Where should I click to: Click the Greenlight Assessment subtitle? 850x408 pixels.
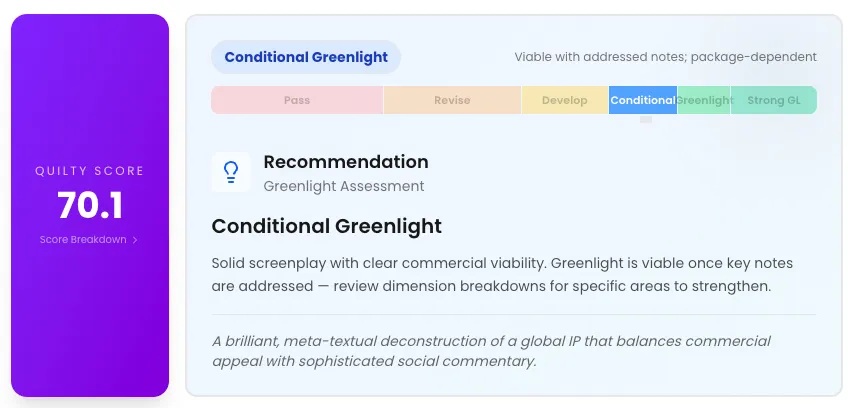point(344,186)
